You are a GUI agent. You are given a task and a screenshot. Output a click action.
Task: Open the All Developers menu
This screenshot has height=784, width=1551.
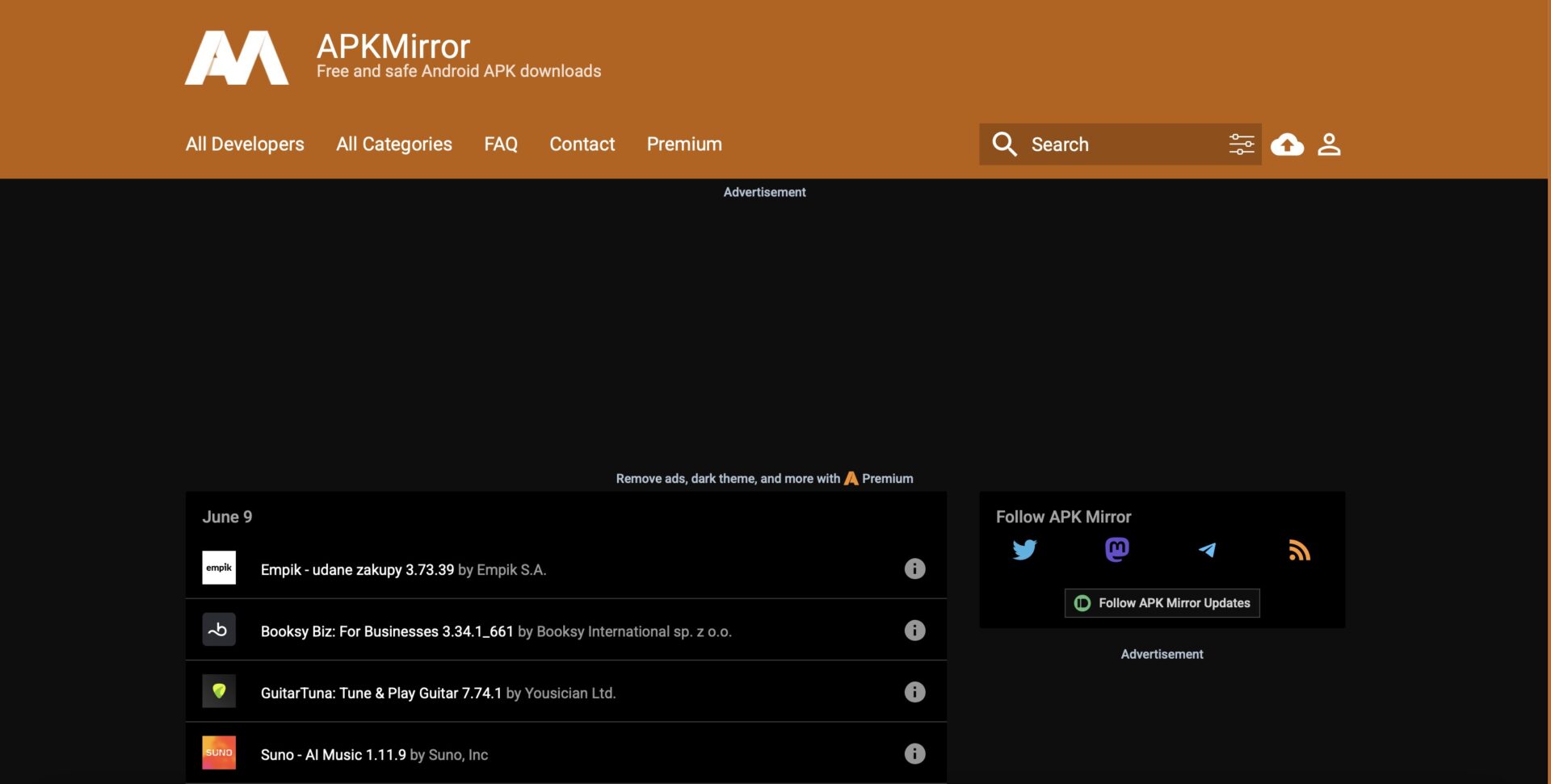[245, 144]
